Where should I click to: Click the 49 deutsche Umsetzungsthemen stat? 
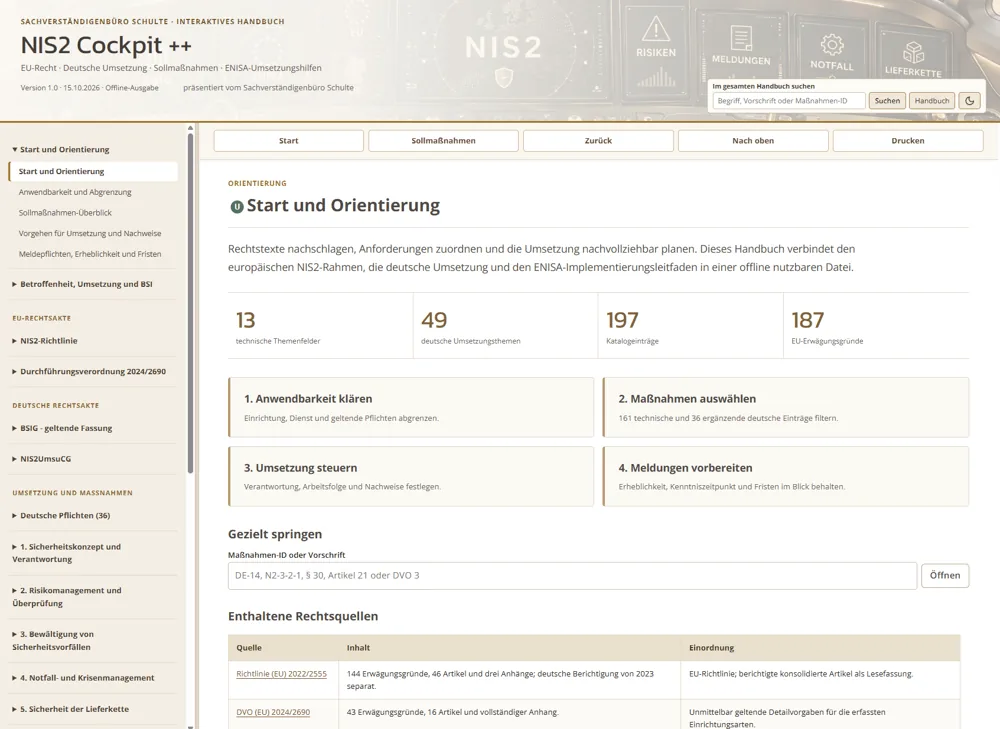coord(506,326)
